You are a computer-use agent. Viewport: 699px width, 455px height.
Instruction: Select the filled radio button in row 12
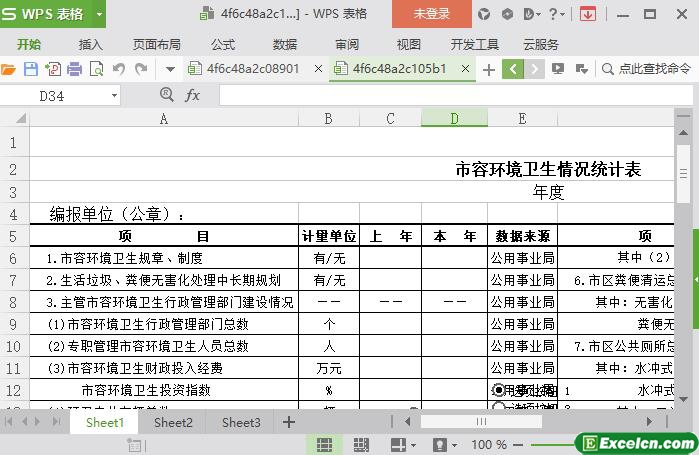click(498, 390)
